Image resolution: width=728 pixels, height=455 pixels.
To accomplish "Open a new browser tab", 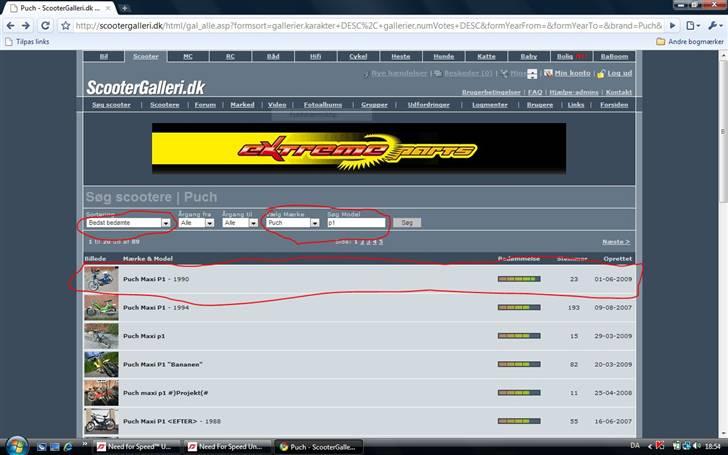I will [124, 8].
